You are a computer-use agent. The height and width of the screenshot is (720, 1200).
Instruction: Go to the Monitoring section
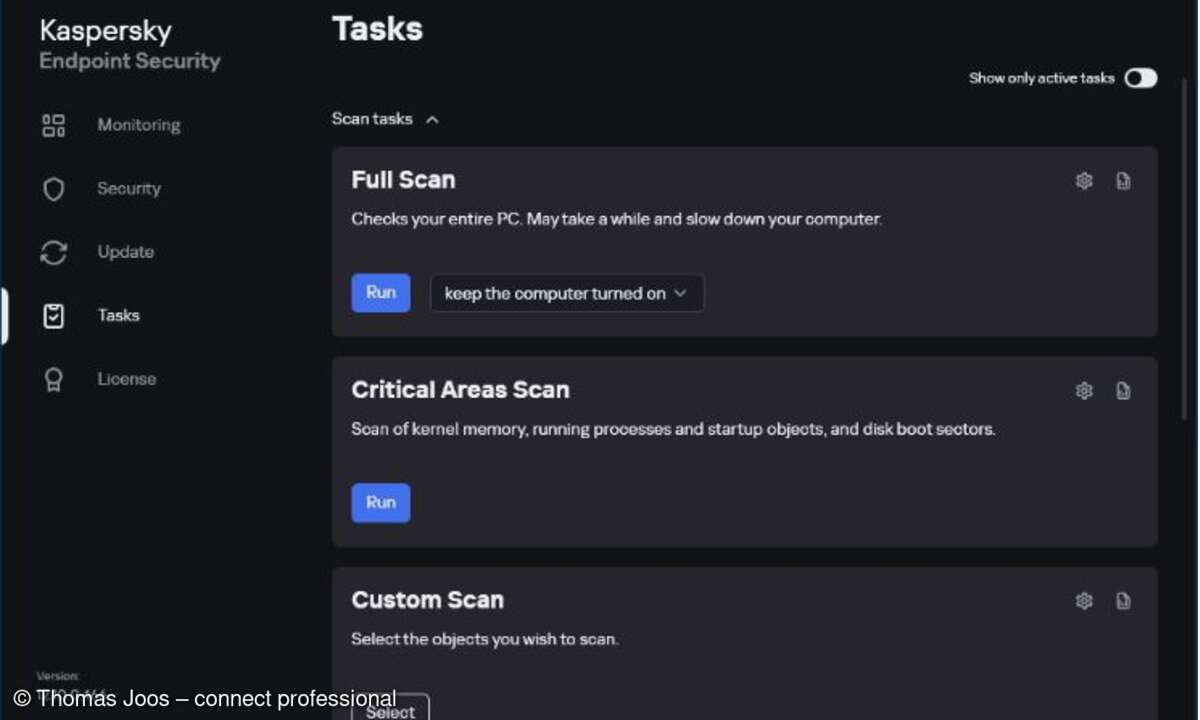[x=138, y=125]
